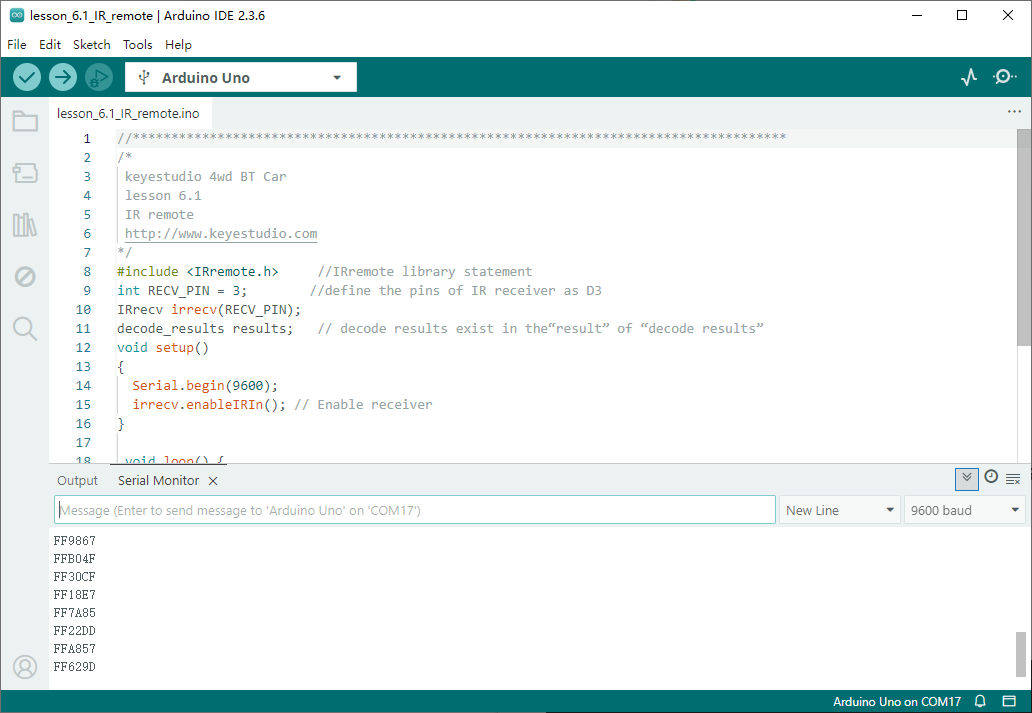This screenshot has width=1032, height=713.
Task: Open the Sketch menu
Action: pyautogui.click(x=91, y=45)
